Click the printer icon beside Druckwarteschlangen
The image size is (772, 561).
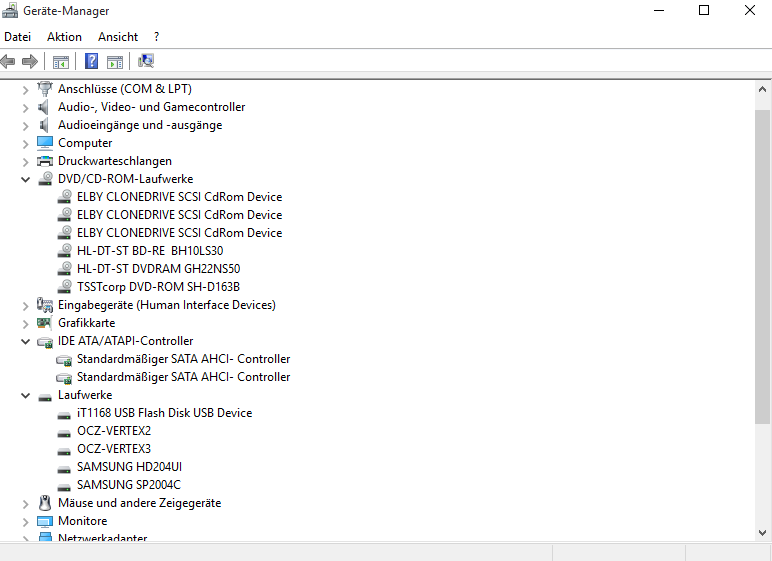pos(45,161)
